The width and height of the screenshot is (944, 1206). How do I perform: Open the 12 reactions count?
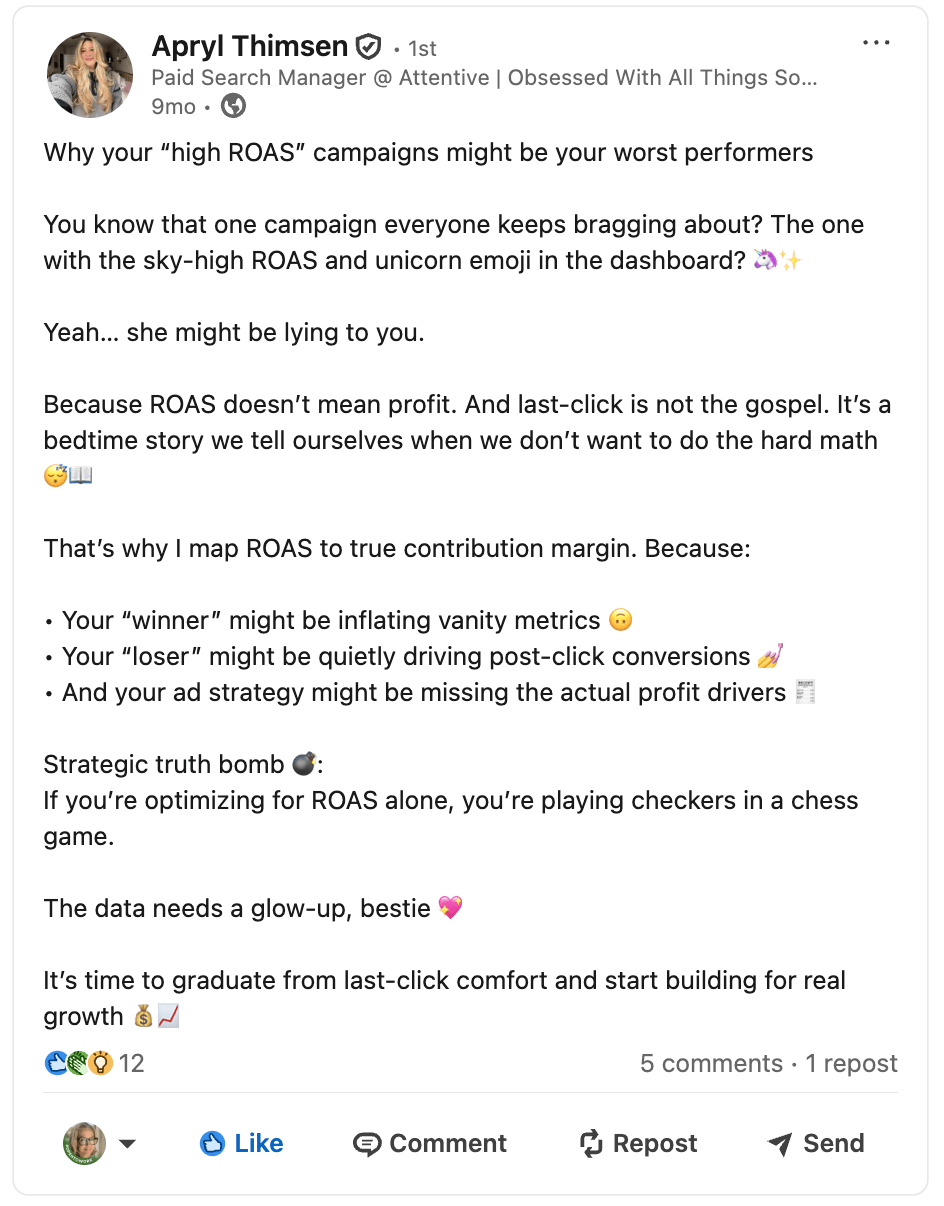[132, 1063]
